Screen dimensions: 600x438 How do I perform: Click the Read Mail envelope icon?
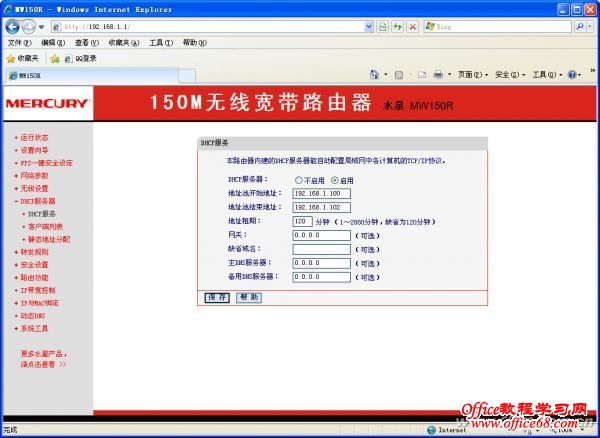(422, 75)
